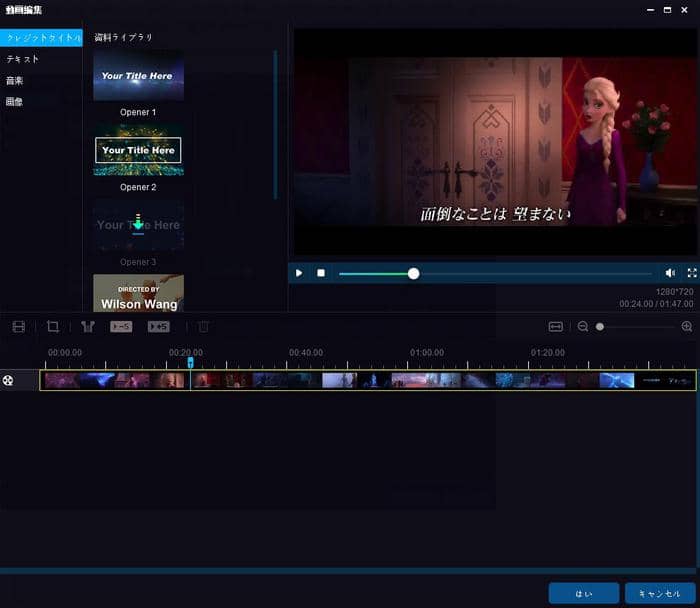Screen dimensions: 700x608
Task: Choose the Opener 2 title thumbnail
Action: (138, 151)
